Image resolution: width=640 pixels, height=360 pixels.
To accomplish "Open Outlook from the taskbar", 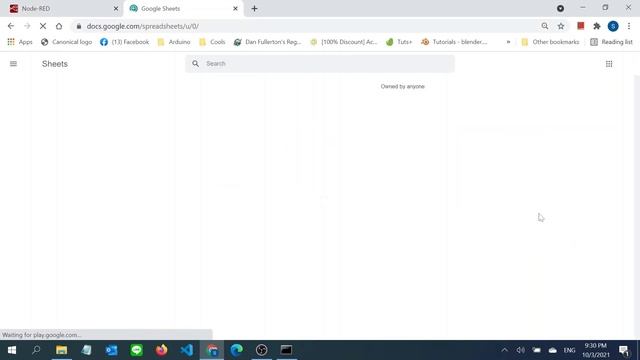I will (x=111, y=350).
